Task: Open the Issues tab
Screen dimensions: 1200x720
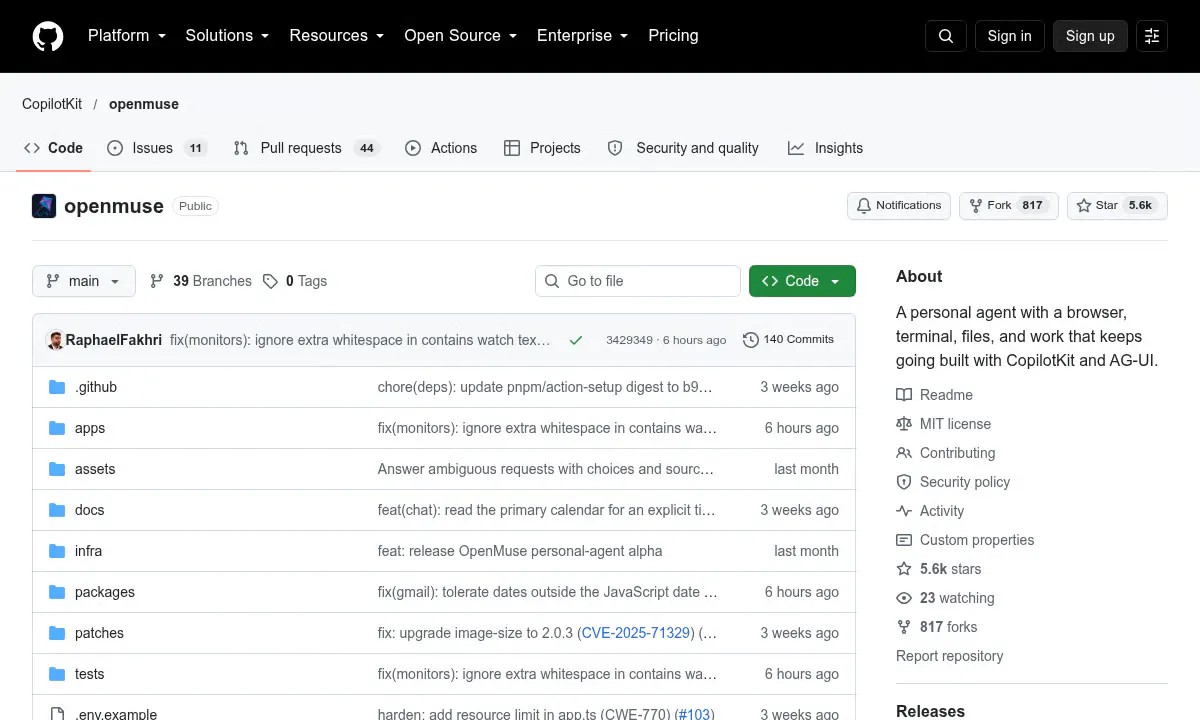Action: pyautogui.click(x=156, y=148)
